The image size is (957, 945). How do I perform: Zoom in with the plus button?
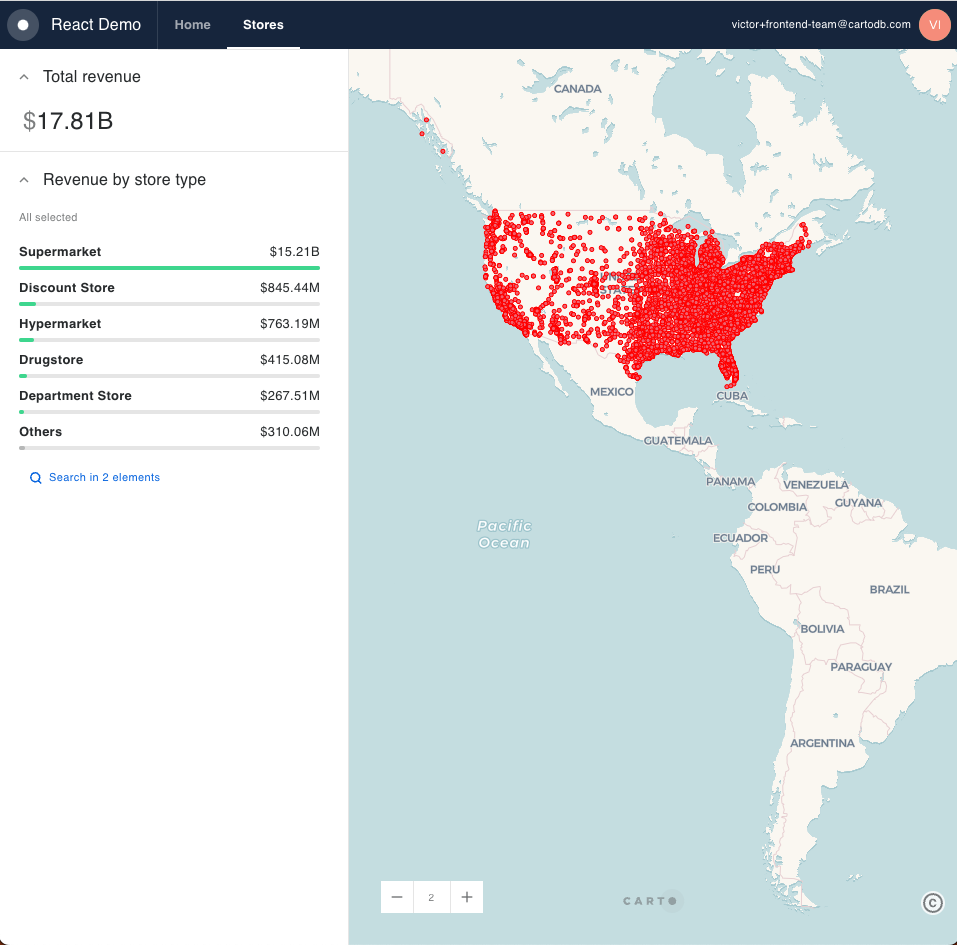(467, 897)
